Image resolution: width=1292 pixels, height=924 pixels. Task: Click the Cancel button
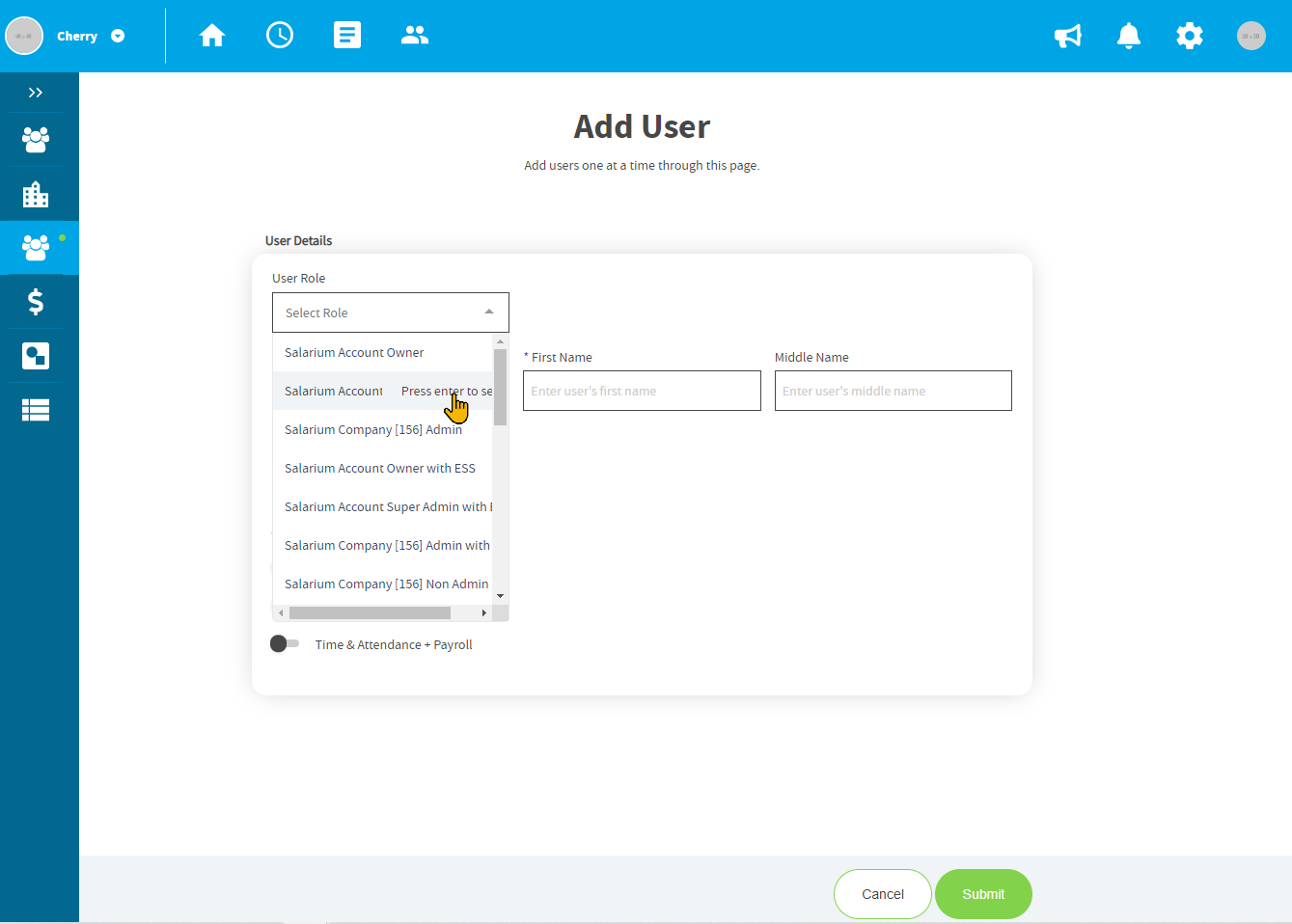click(883, 894)
